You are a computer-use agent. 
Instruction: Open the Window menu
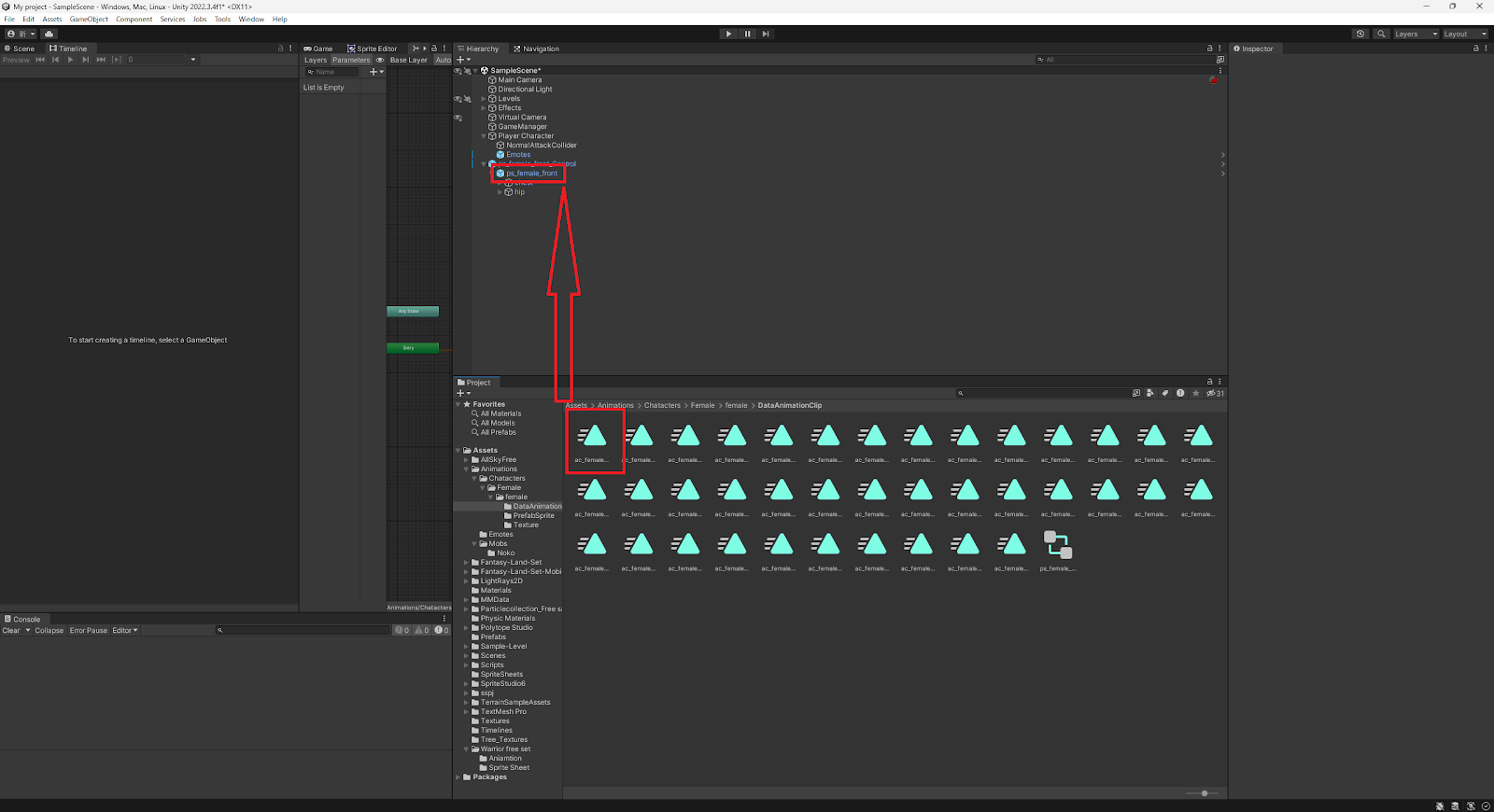[251, 19]
